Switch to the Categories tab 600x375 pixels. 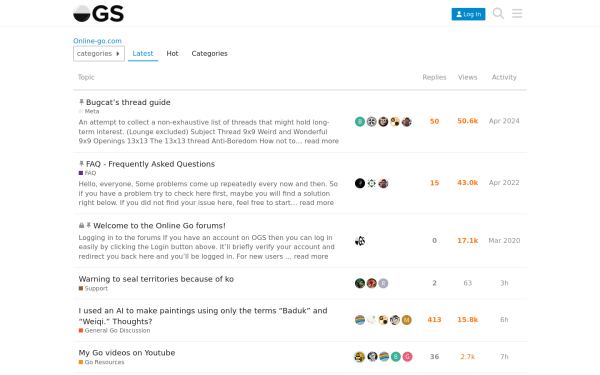209,54
